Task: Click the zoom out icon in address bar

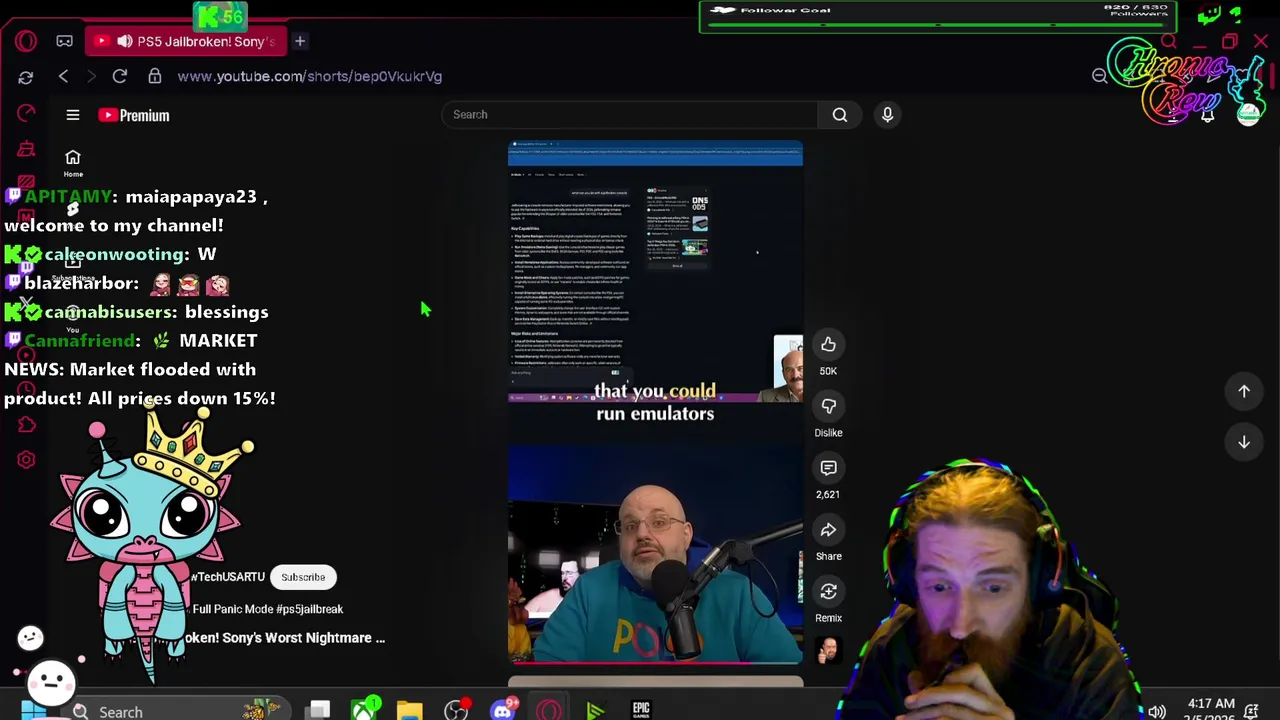Action: coord(1100,76)
